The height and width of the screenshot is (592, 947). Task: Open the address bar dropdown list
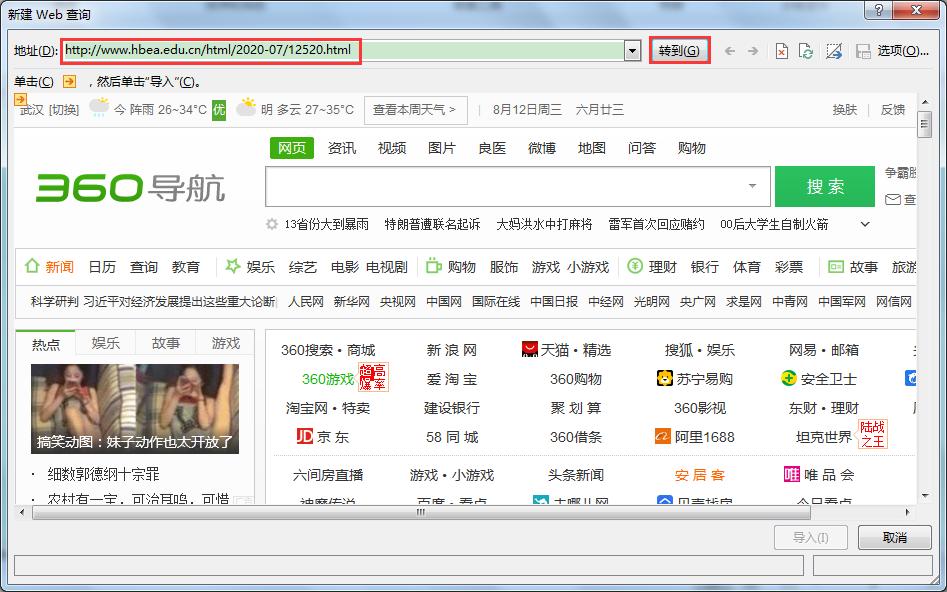pyautogui.click(x=631, y=50)
